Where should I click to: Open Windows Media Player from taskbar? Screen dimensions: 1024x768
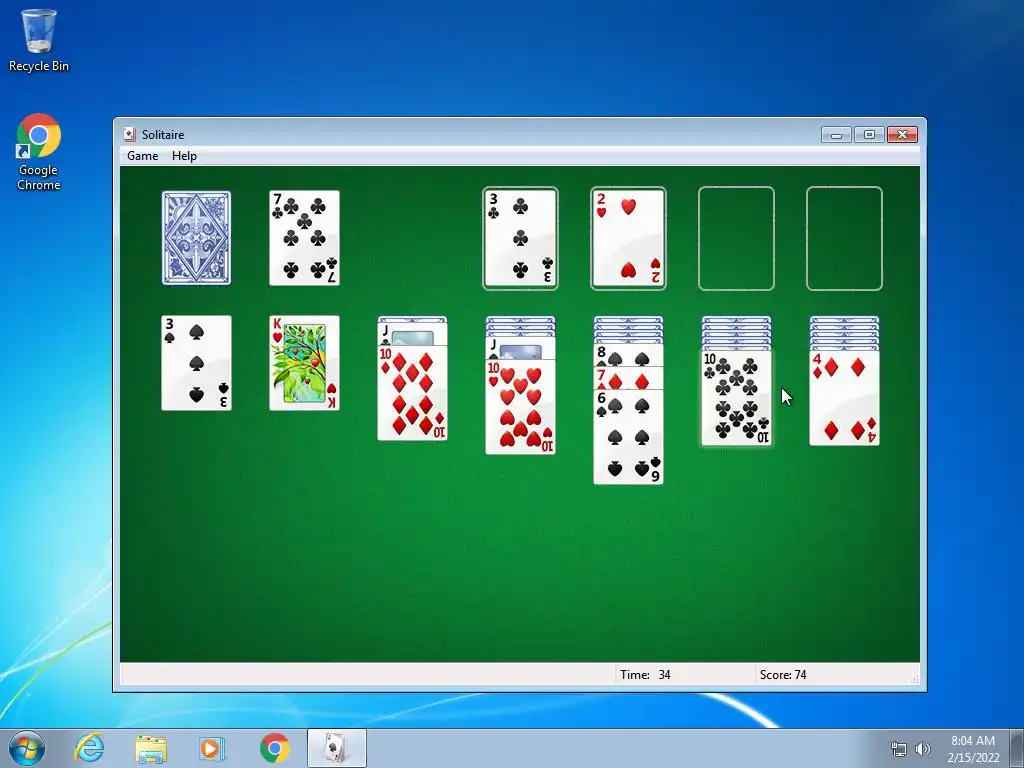212,748
